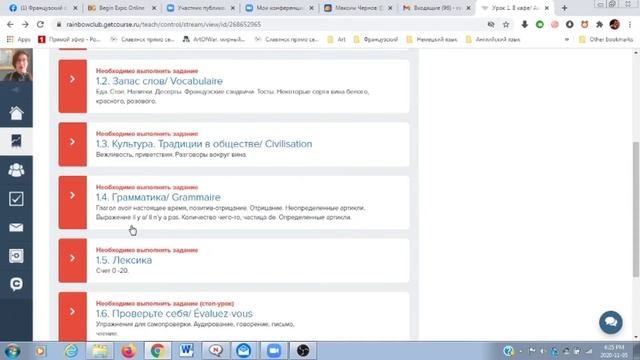Switch to the Максим Чернов tab
The width and height of the screenshot is (640, 360).
click(x=358, y=8)
